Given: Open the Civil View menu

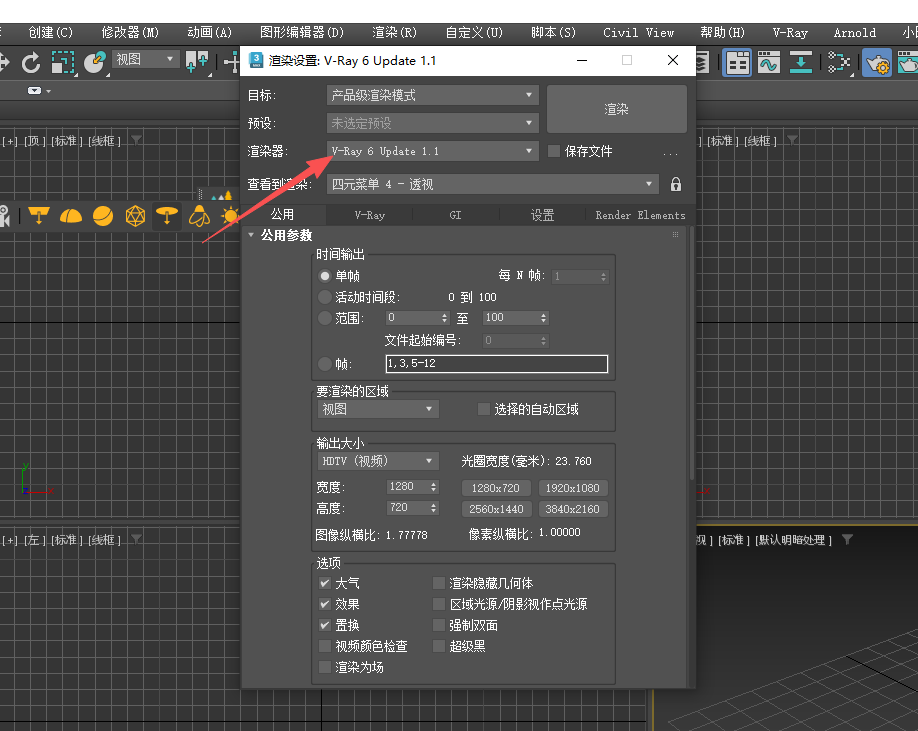Looking at the screenshot, I should coord(638,33).
